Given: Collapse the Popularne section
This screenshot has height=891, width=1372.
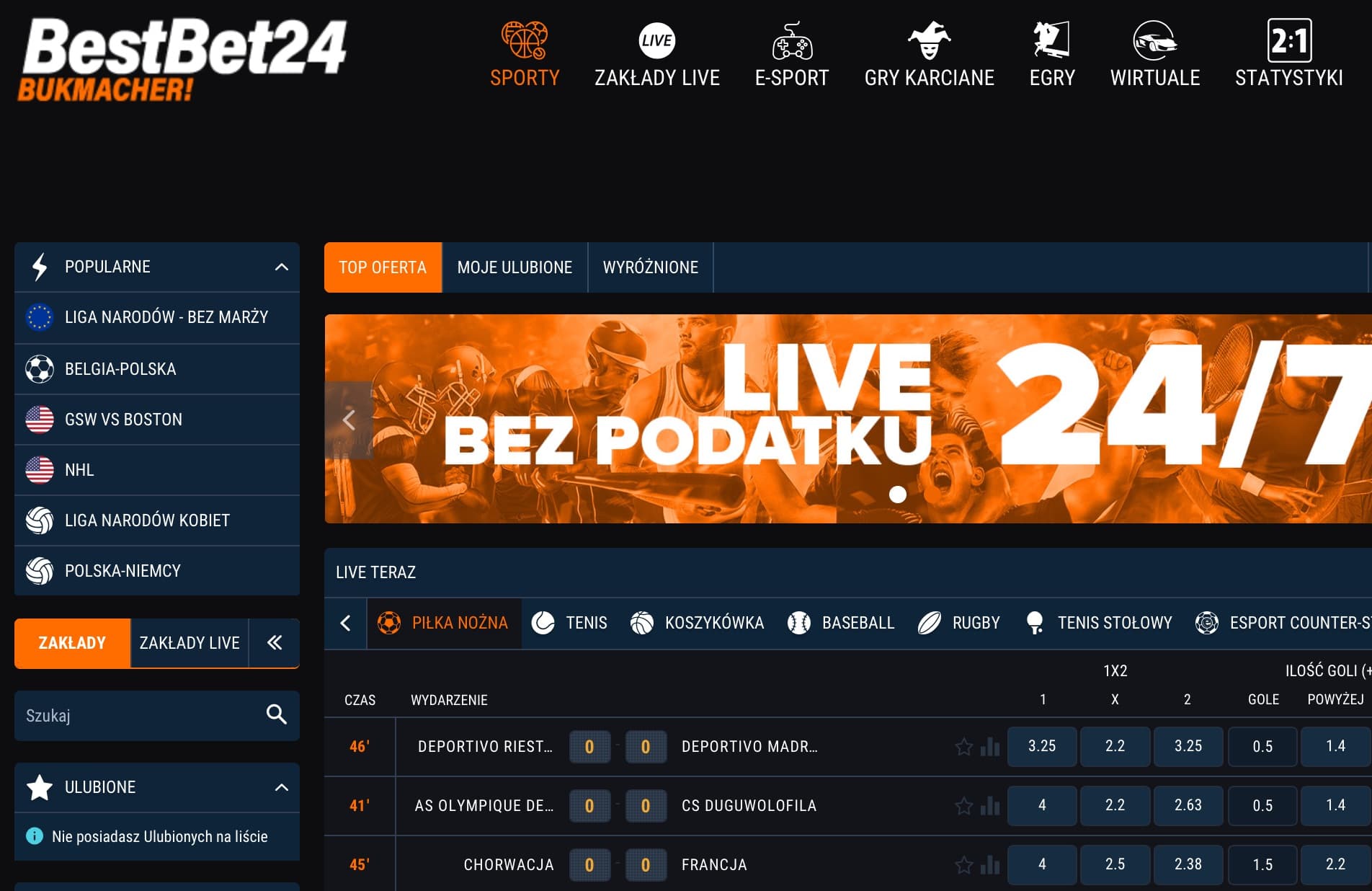Looking at the screenshot, I should coord(282,267).
